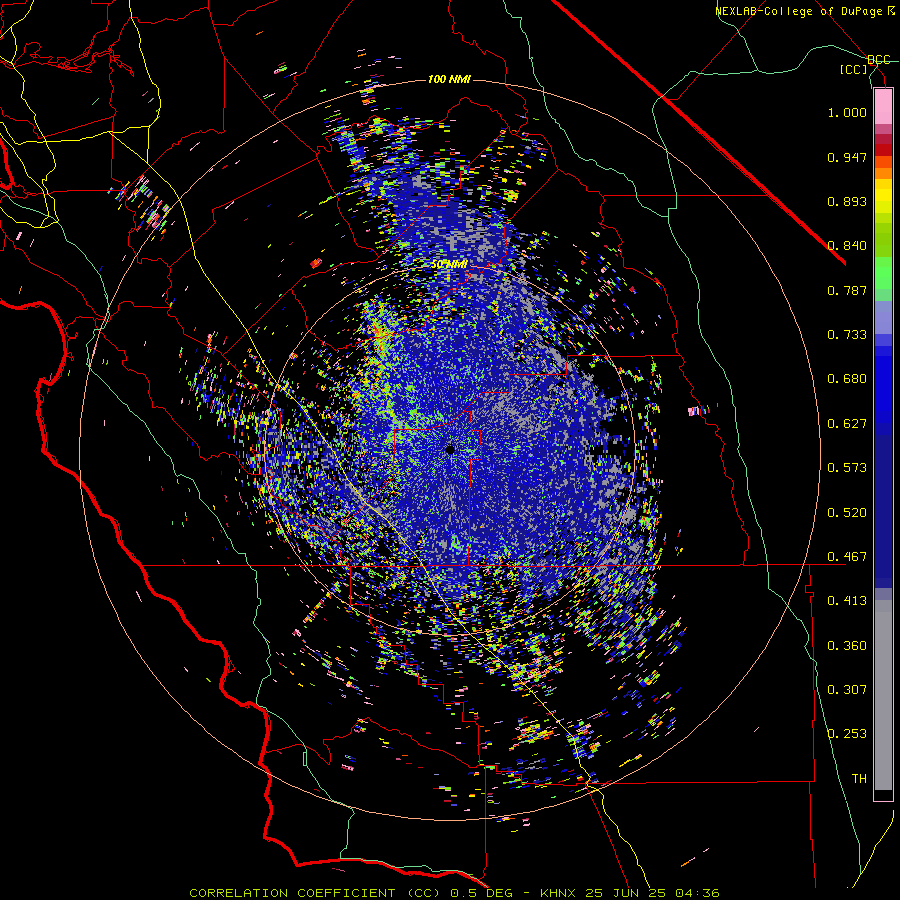Click the KHNX station ID in footer

(x=560, y=893)
